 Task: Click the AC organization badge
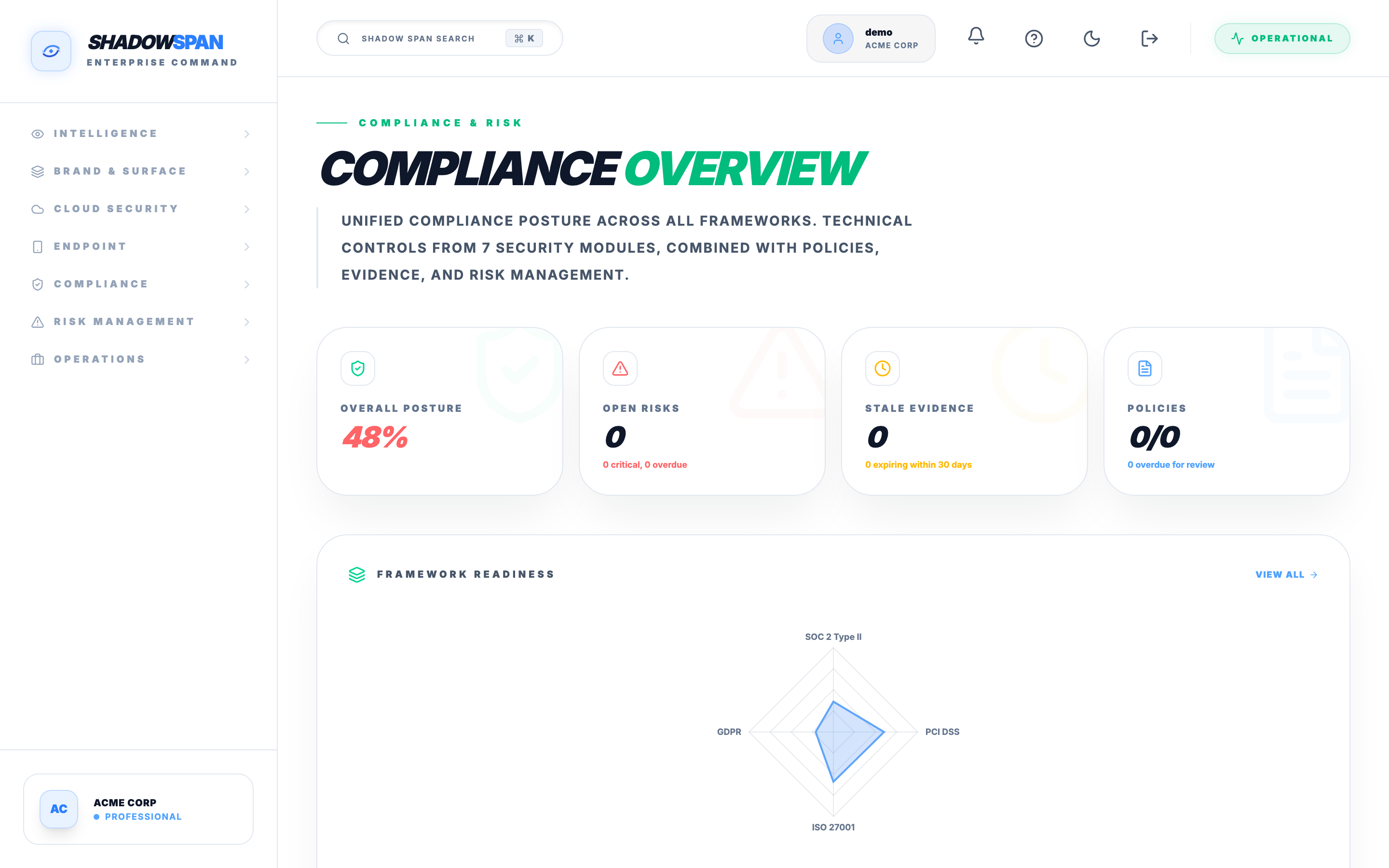(x=58, y=808)
